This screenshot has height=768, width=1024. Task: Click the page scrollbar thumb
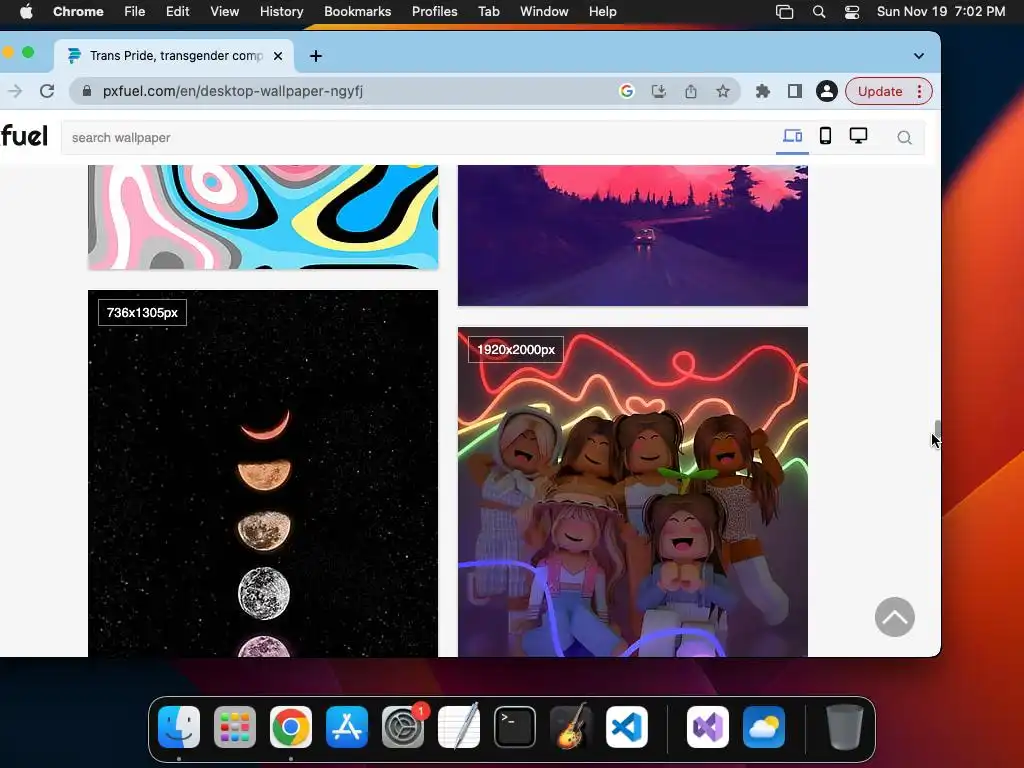coord(937,431)
